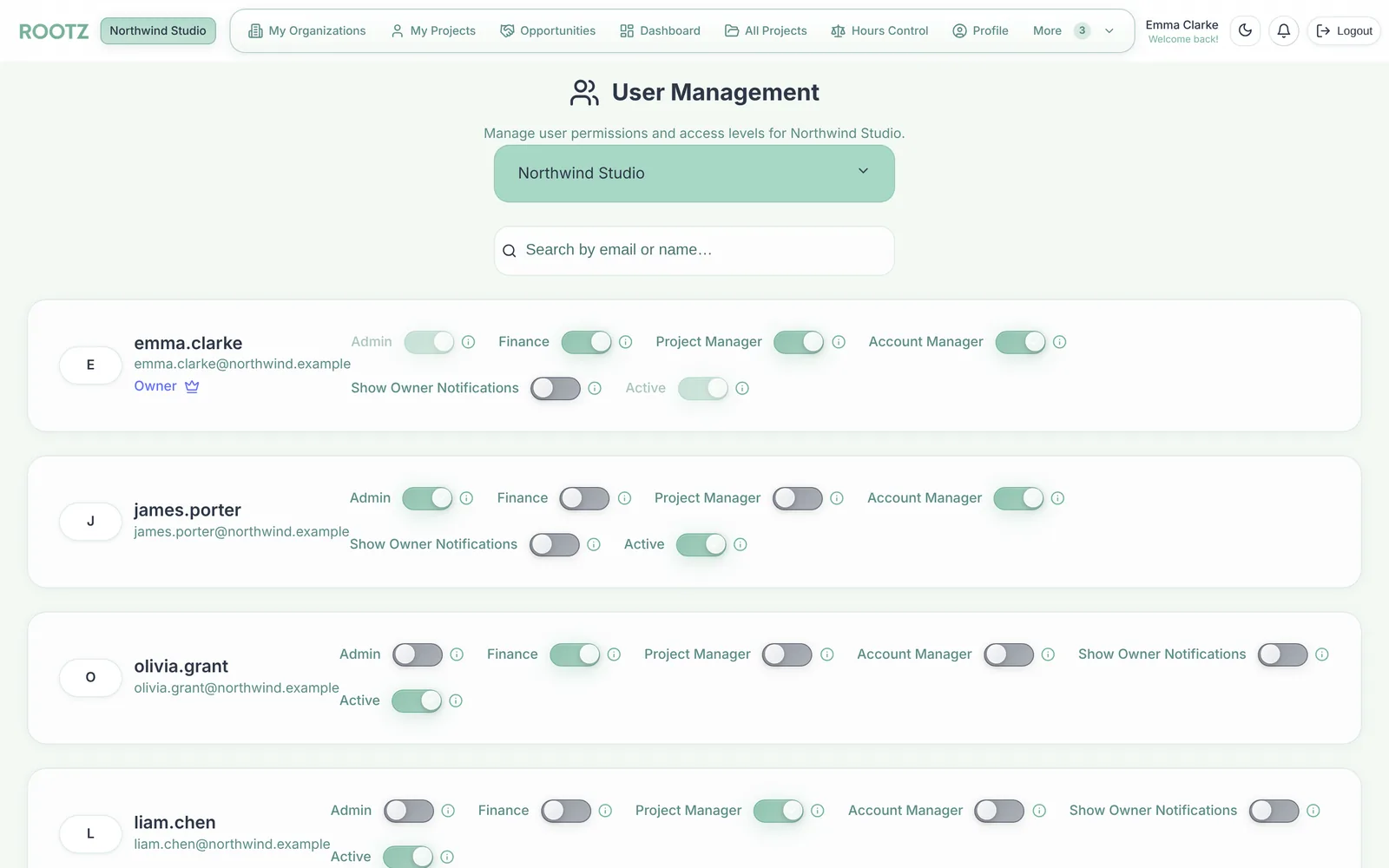1389x868 pixels.
Task: Show info for emma.clarke Show Owner Notifications
Action: tap(595, 388)
